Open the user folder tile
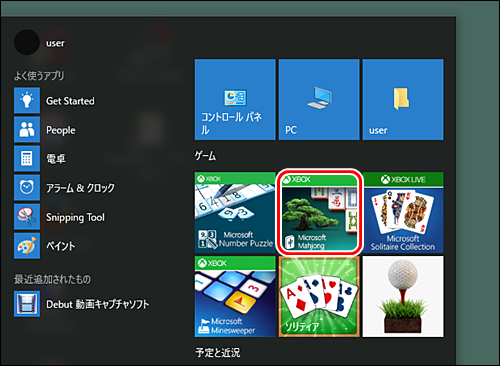Viewport: 500px width, 366px height. [403, 99]
